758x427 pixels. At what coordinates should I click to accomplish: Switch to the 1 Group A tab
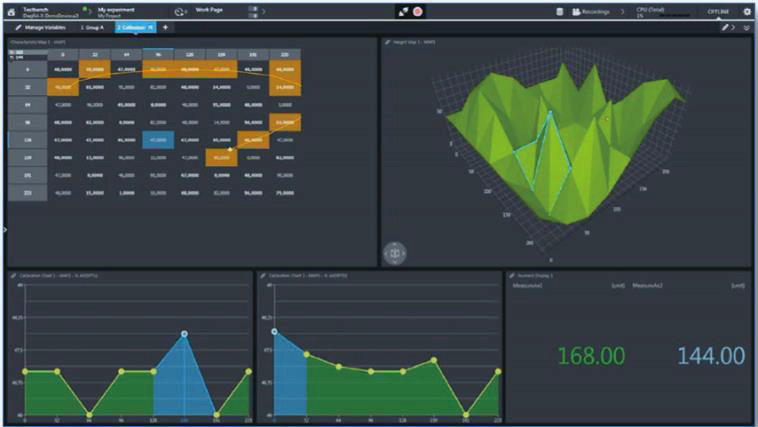click(x=92, y=28)
